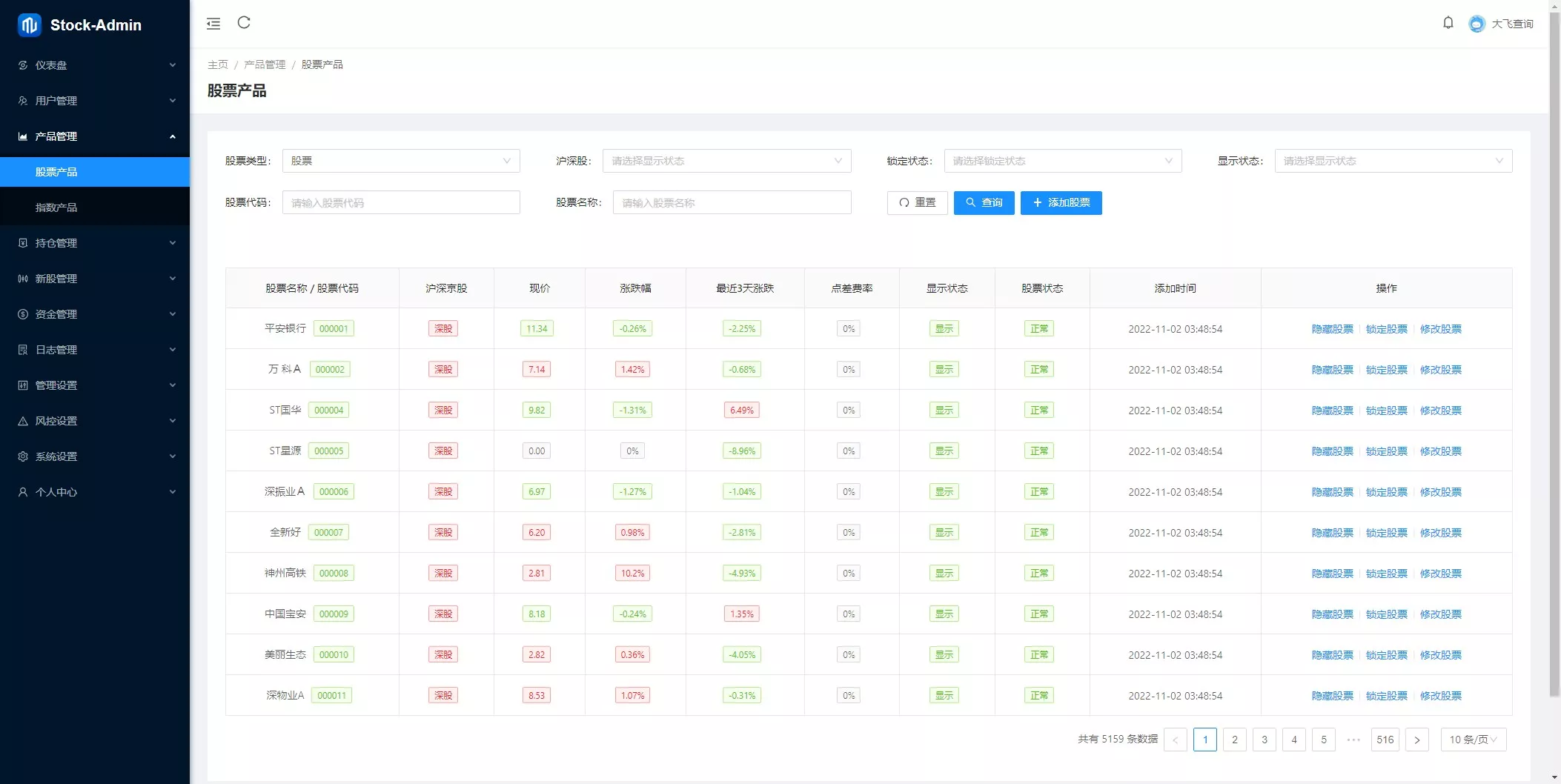Click inside the 股票代码 input field
The image size is (1561, 784).
tap(400, 202)
